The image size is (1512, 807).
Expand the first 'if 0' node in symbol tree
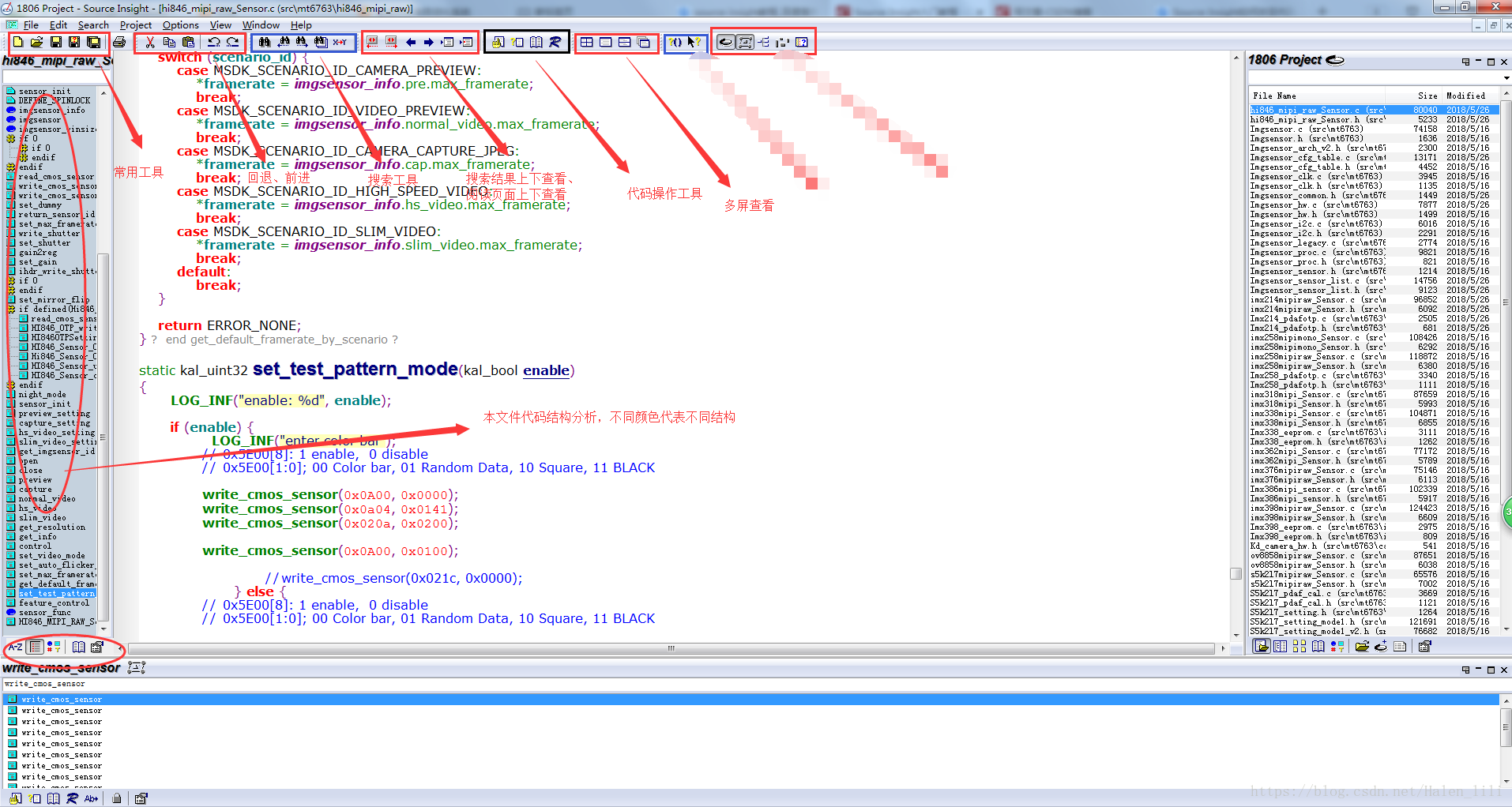click(x=11, y=138)
